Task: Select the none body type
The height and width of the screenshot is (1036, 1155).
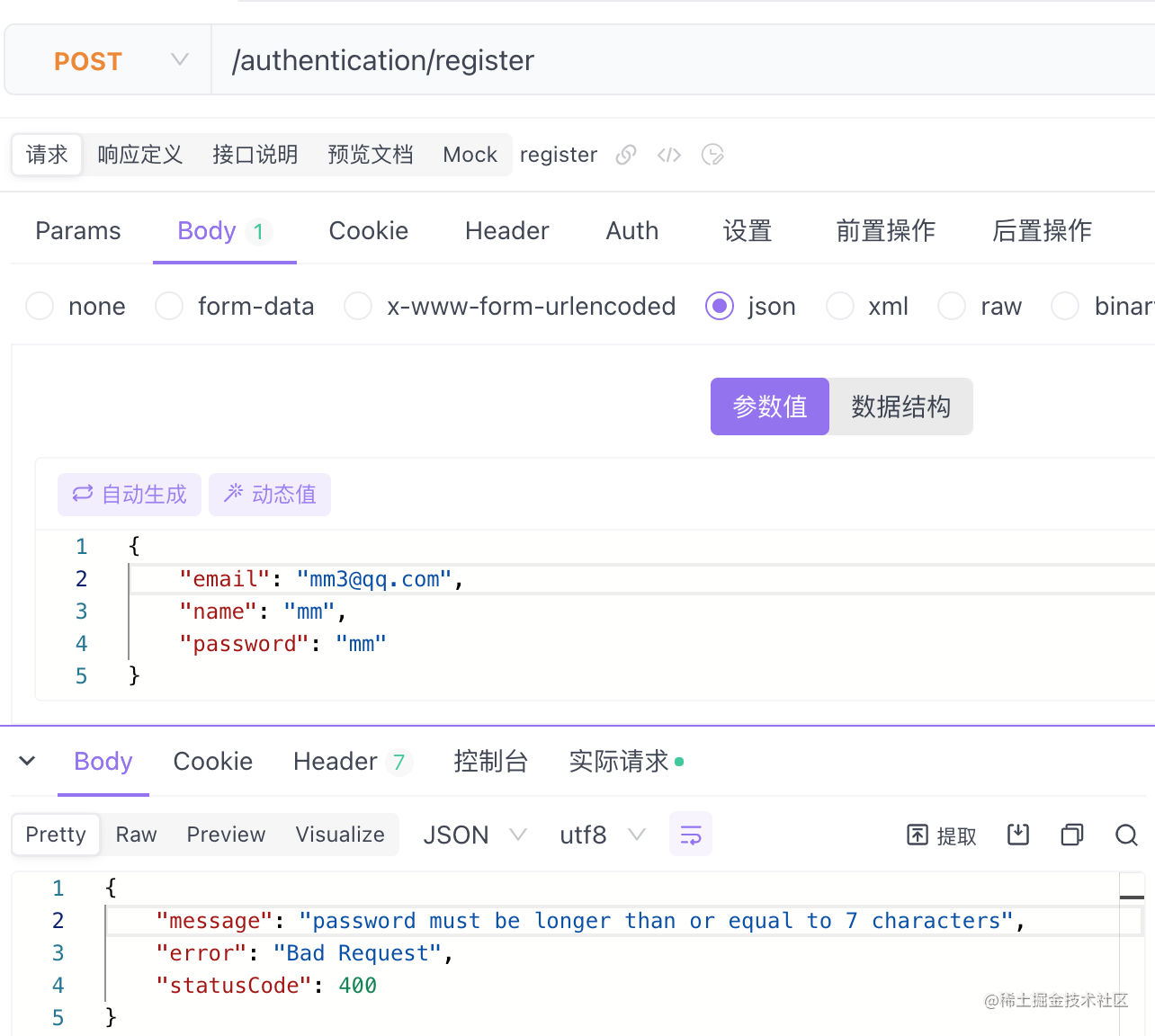Action: (76, 307)
